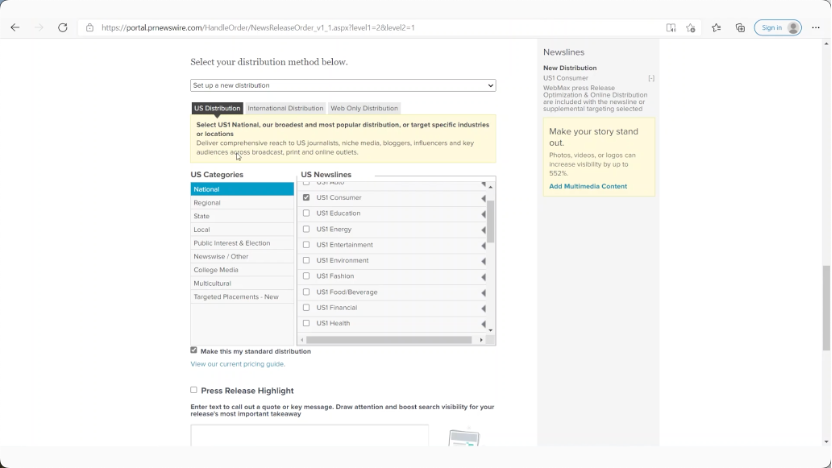The width and height of the screenshot is (832, 468).
Task: Open the 'Set up a new distribution' dropdown
Action: [x=343, y=86]
